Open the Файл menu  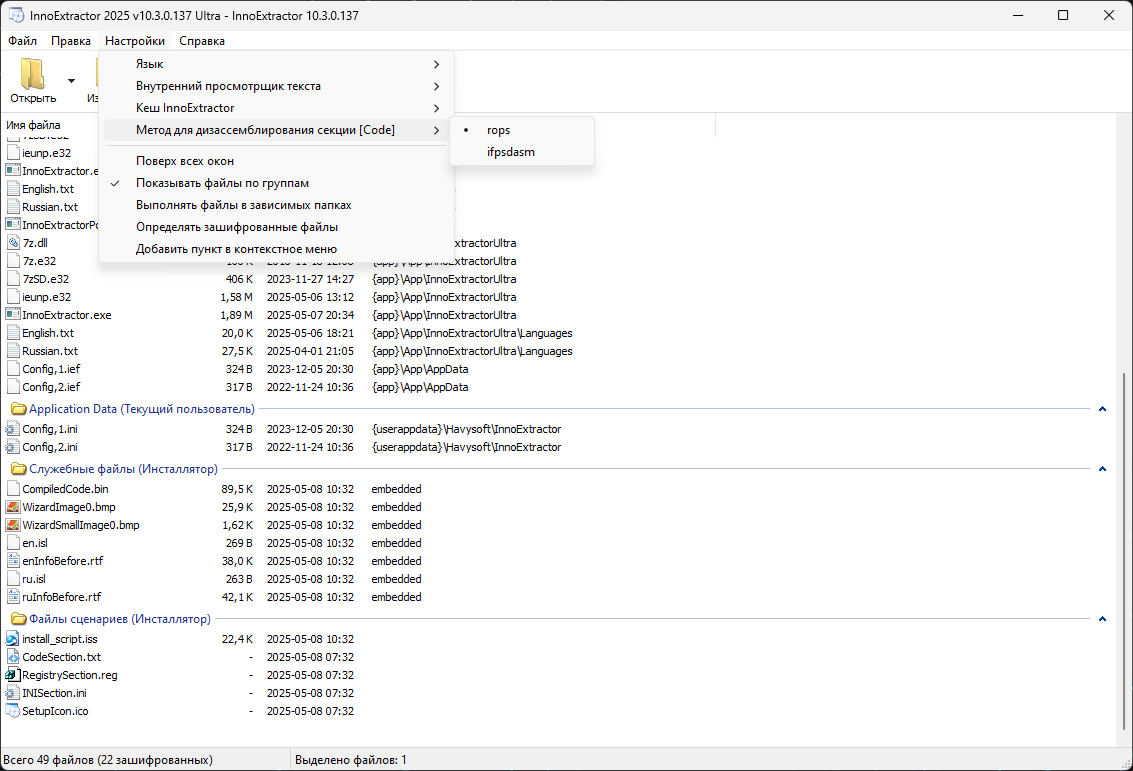point(22,41)
